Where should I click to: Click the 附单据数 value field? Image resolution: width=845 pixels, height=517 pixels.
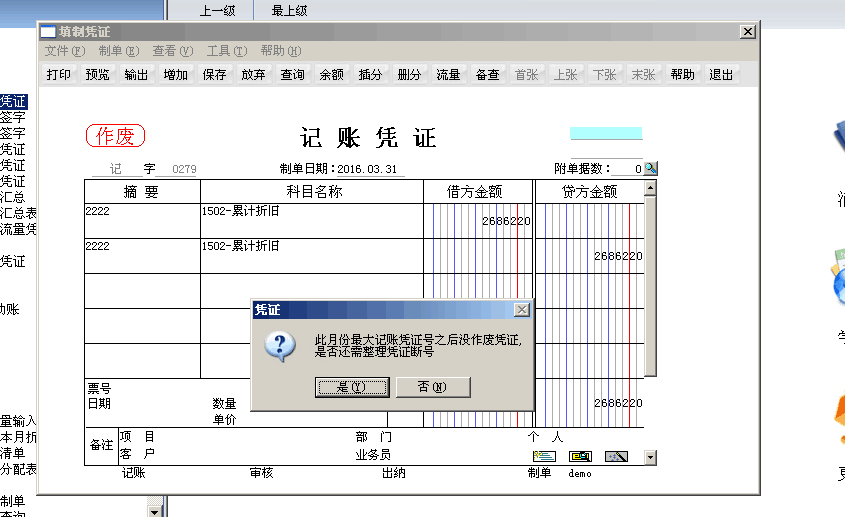tap(628, 169)
